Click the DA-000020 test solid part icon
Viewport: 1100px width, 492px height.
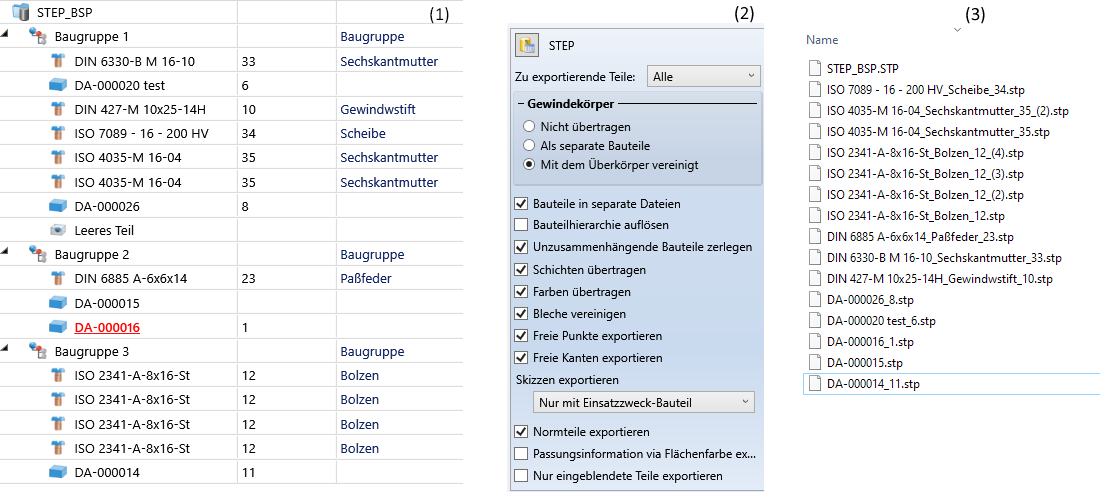coord(58,85)
